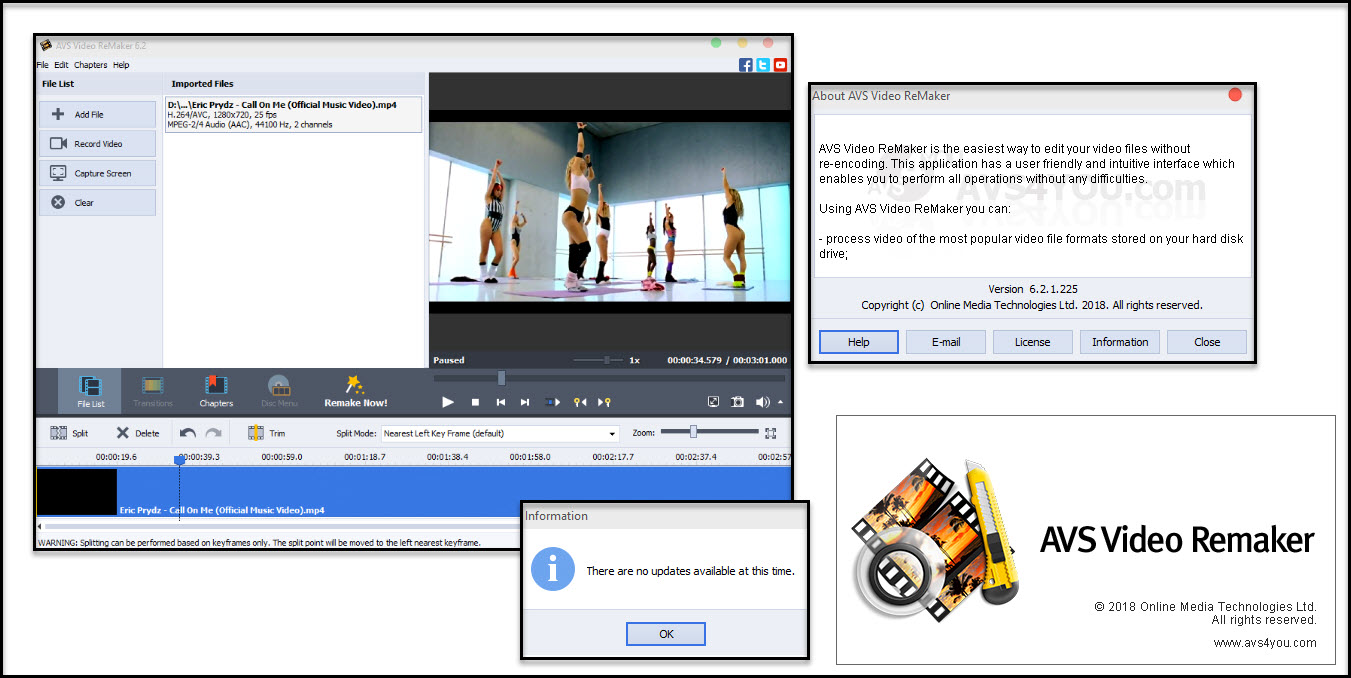Select the Eric Prydz clip on timeline
Screen dimensions: 1351x678
[412, 492]
